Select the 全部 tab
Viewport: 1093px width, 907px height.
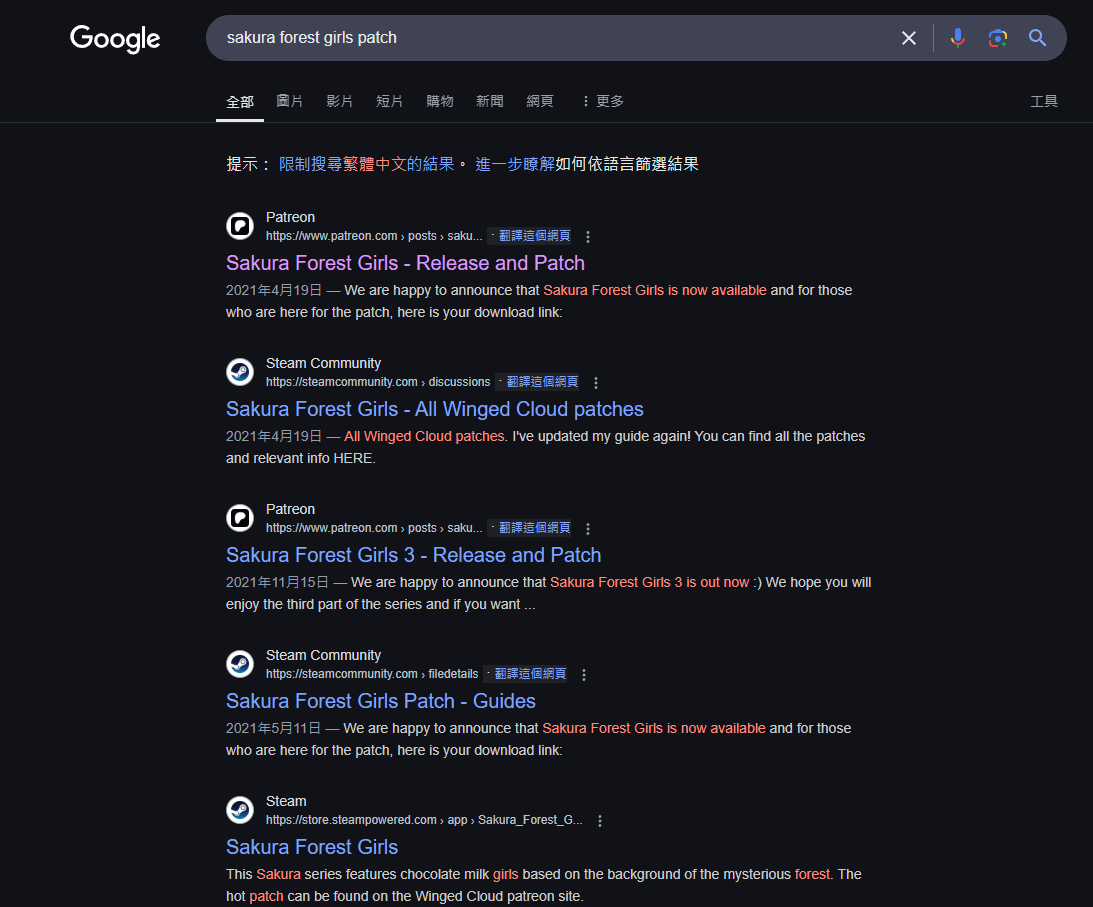pyautogui.click(x=240, y=102)
